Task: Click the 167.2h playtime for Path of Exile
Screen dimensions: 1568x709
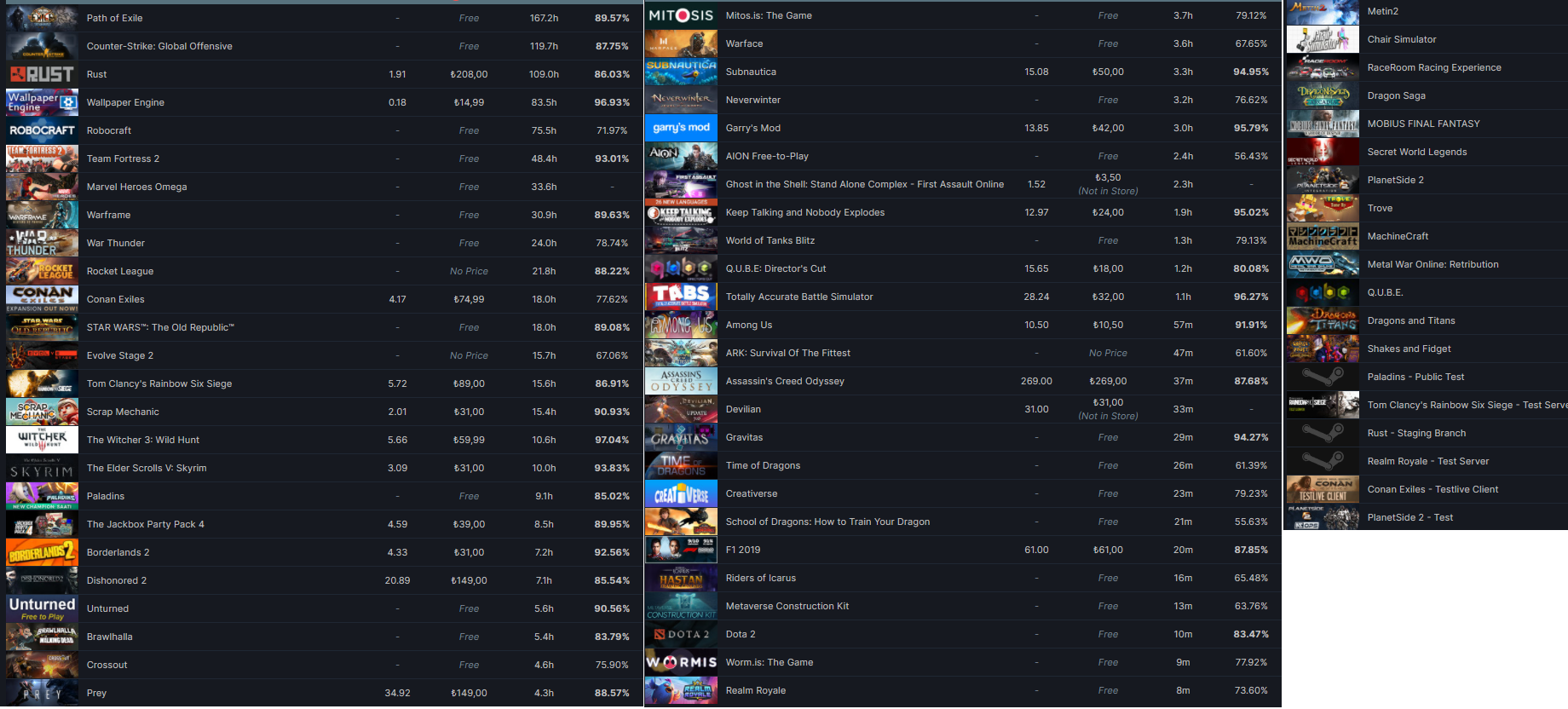Action: tap(544, 18)
